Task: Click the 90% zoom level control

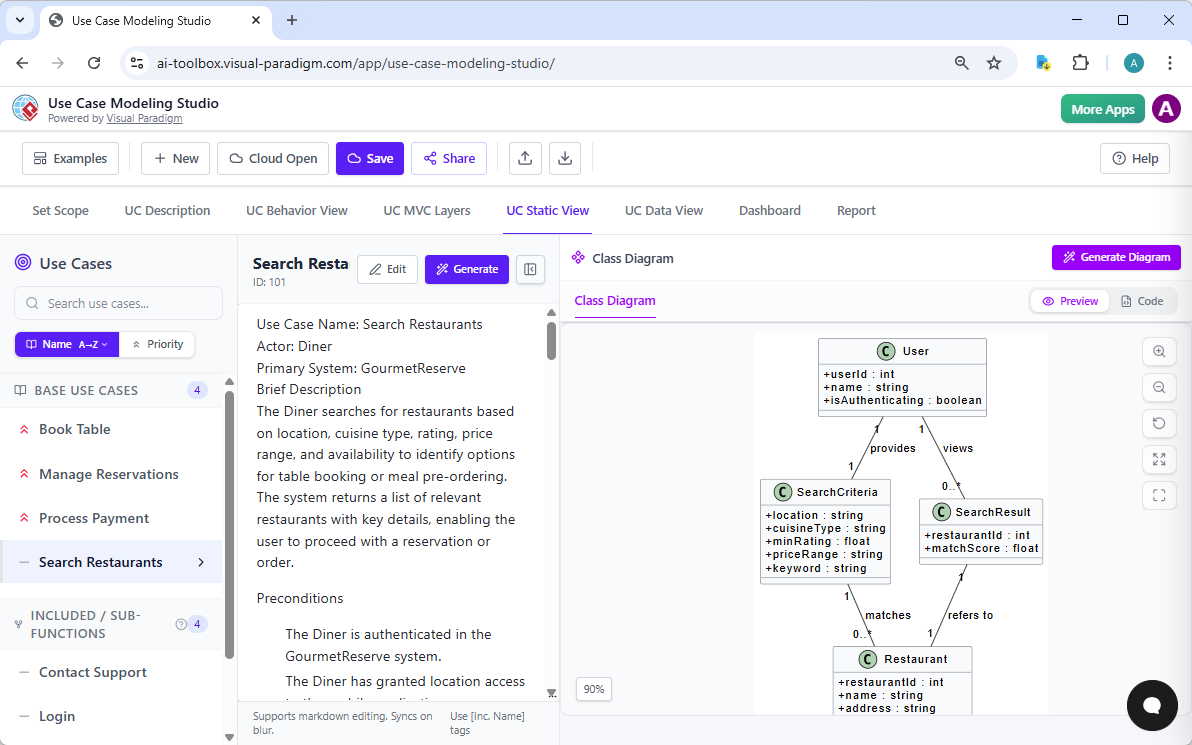Action: click(593, 689)
